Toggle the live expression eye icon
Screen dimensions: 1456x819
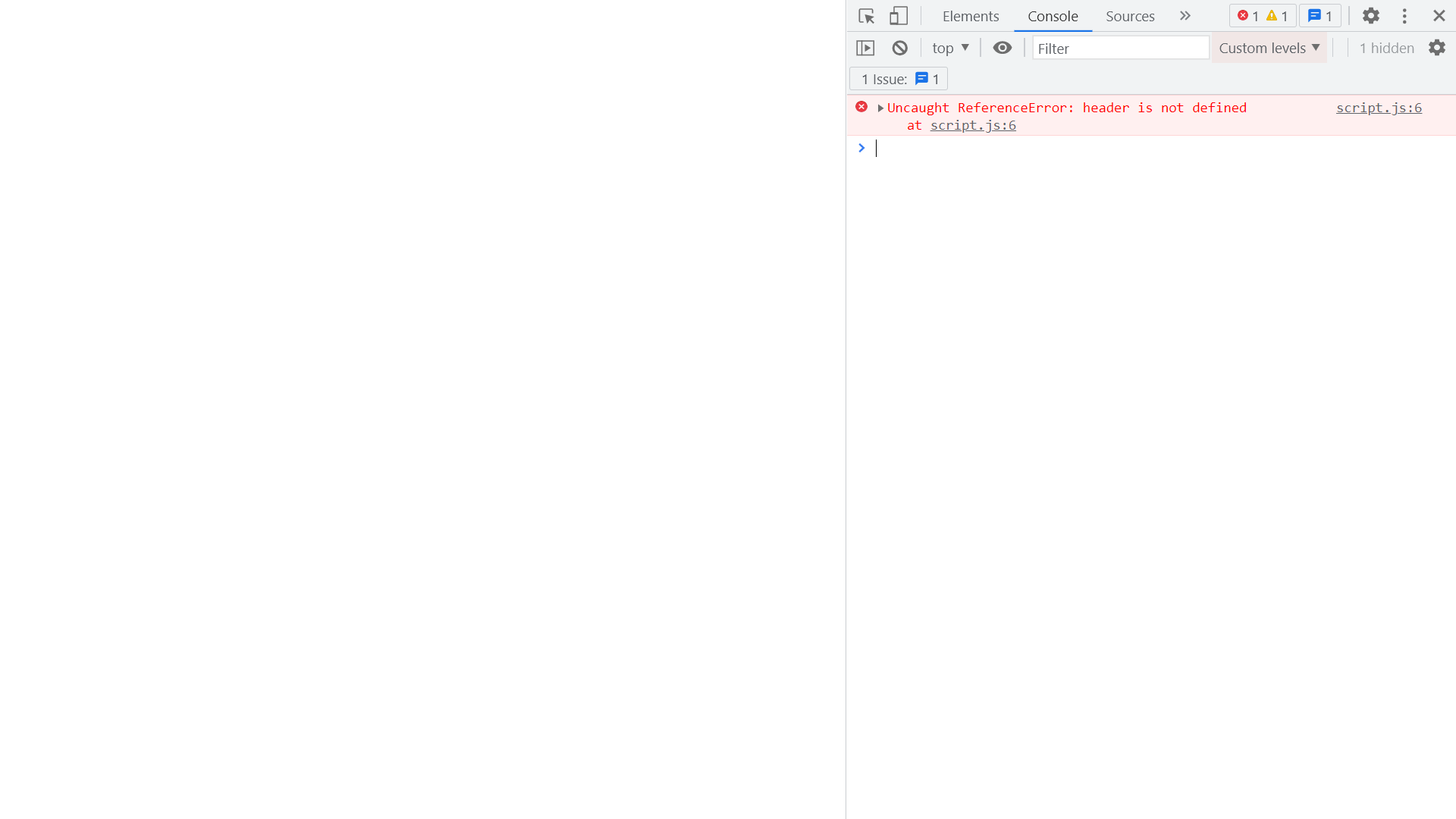click(x=1003, y=48)
